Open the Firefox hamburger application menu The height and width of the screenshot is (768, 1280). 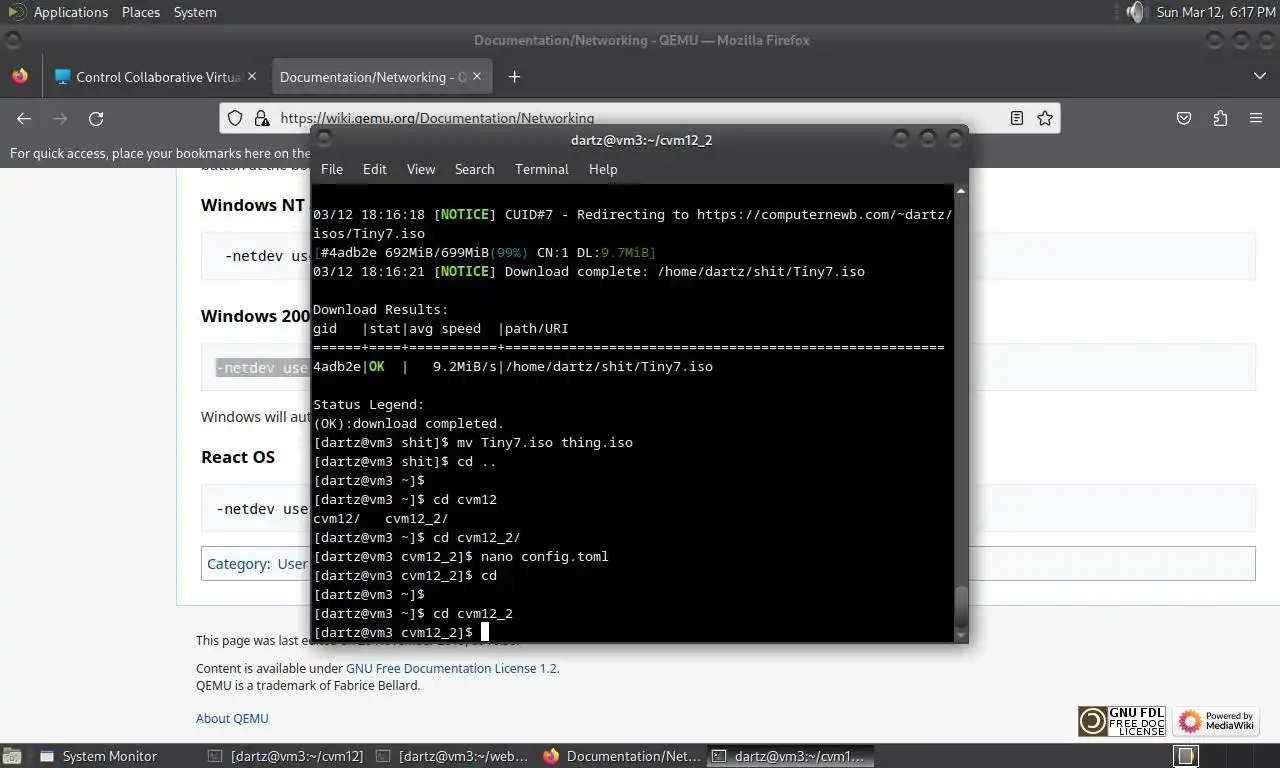tap(1256, 118)
